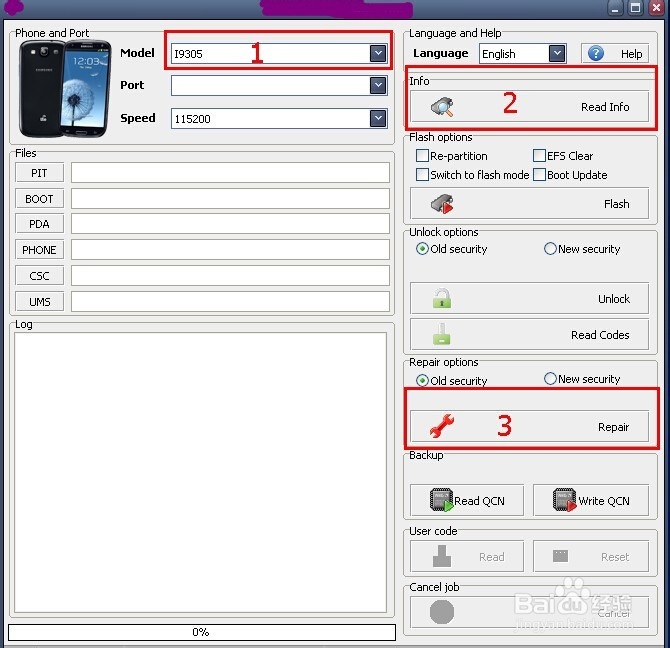
Task: Click the Read QCN chip icon
Action: coord(441,500)
